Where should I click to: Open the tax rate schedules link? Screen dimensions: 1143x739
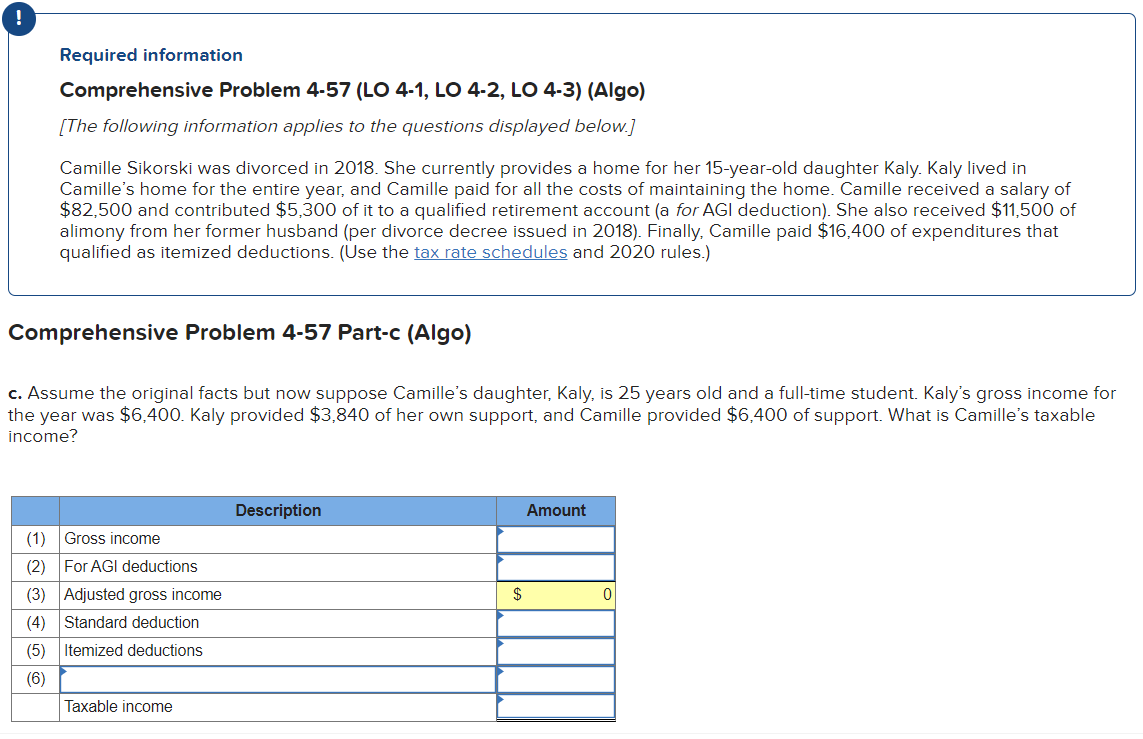tap(491, 252)
